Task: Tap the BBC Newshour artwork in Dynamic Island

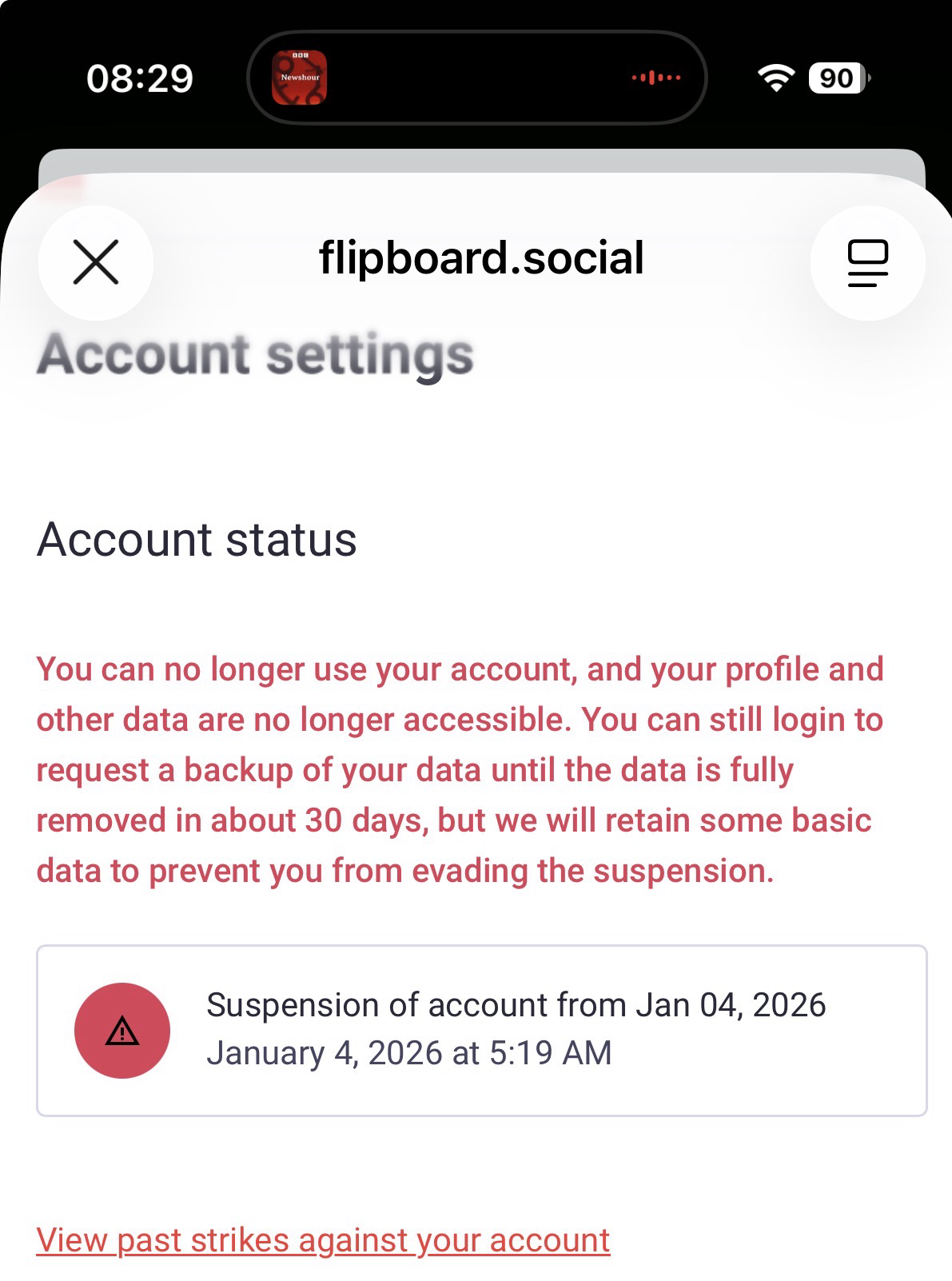Action: coord(299,78)
